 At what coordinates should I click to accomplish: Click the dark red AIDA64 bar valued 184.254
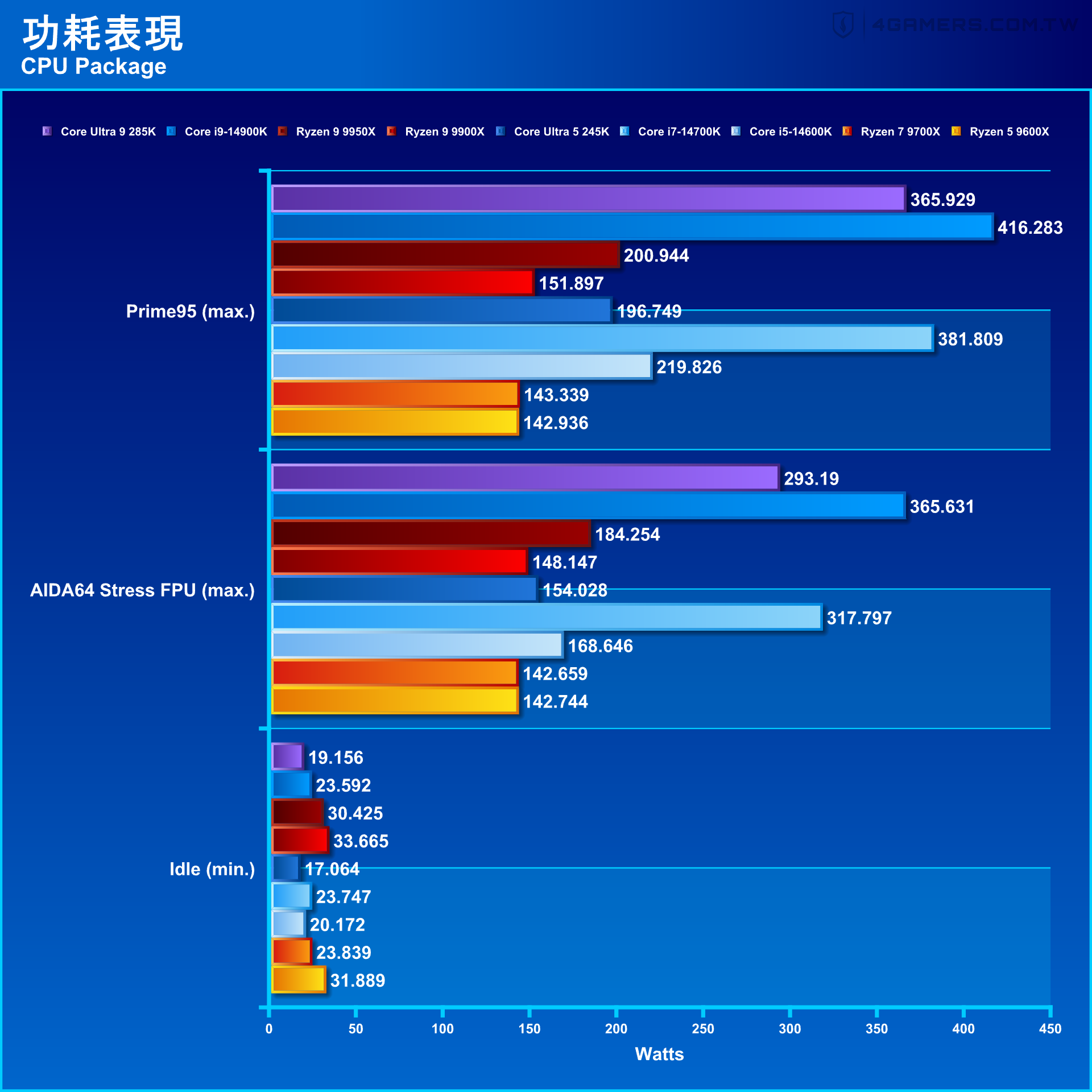click(431, 533)
